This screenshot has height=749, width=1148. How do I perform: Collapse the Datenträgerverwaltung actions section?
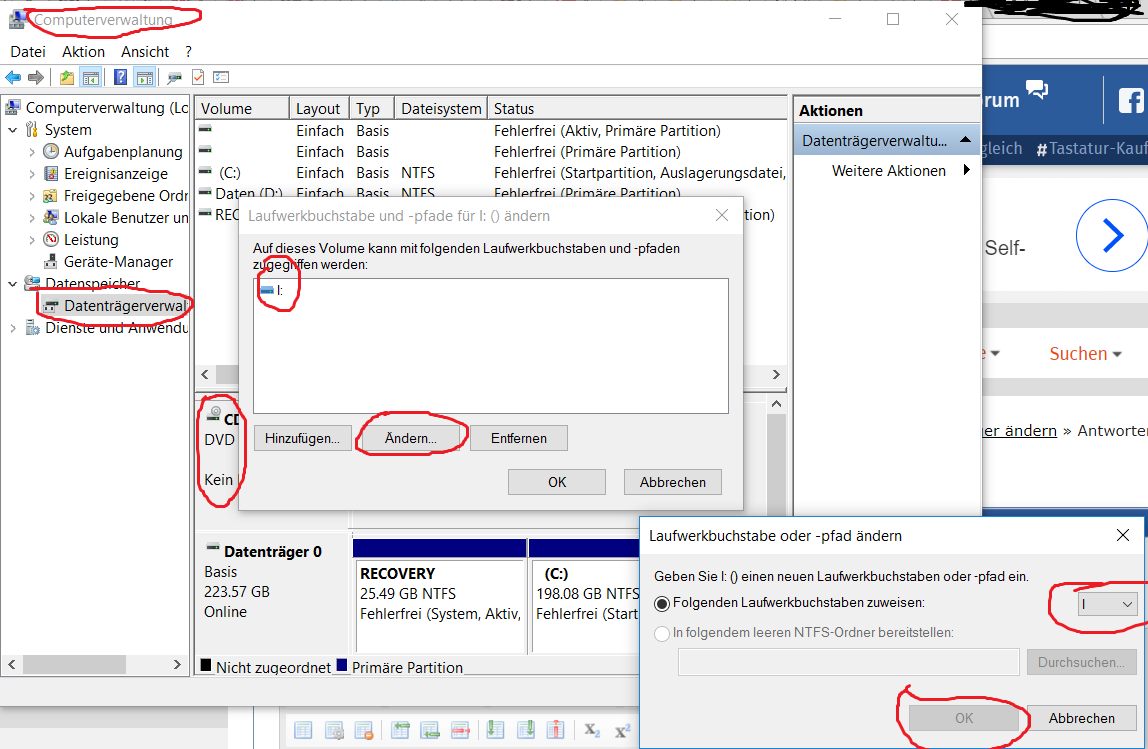pos(965,139)
